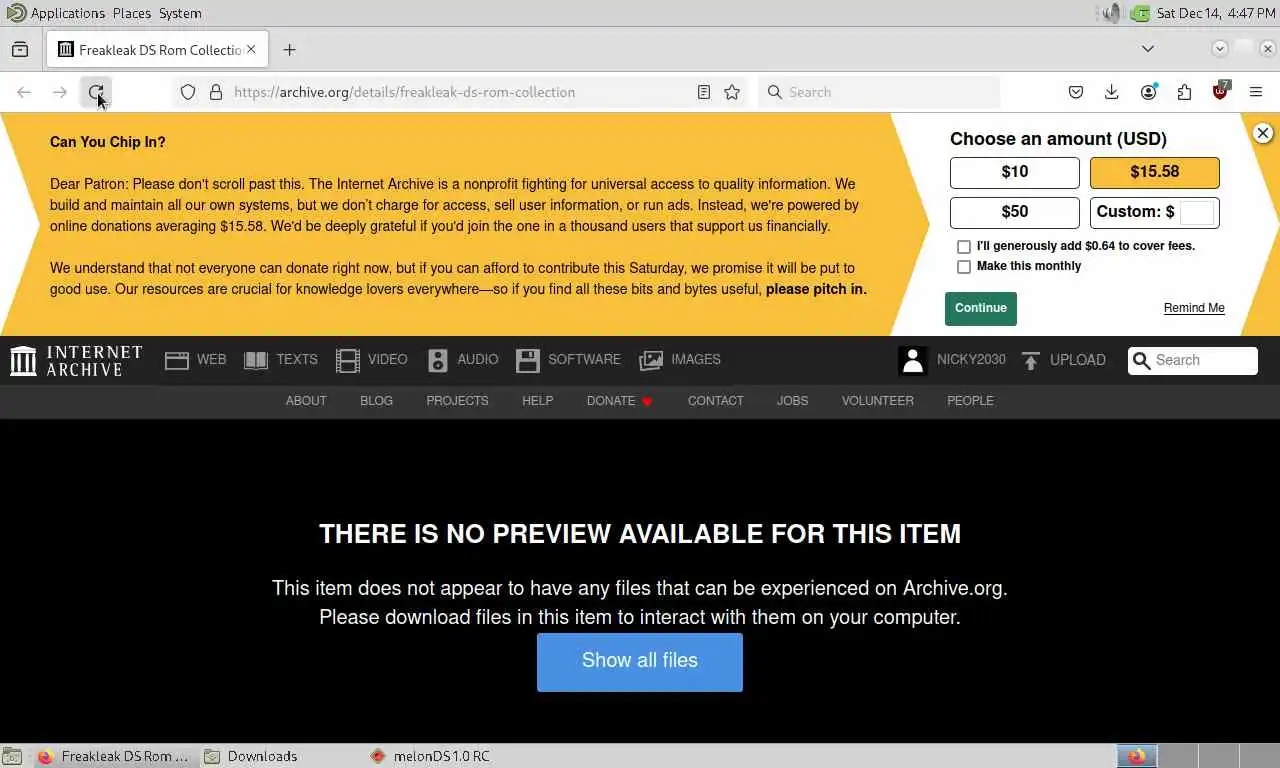Open the SOFTWARE section in Archive navigation

(568, 360)
